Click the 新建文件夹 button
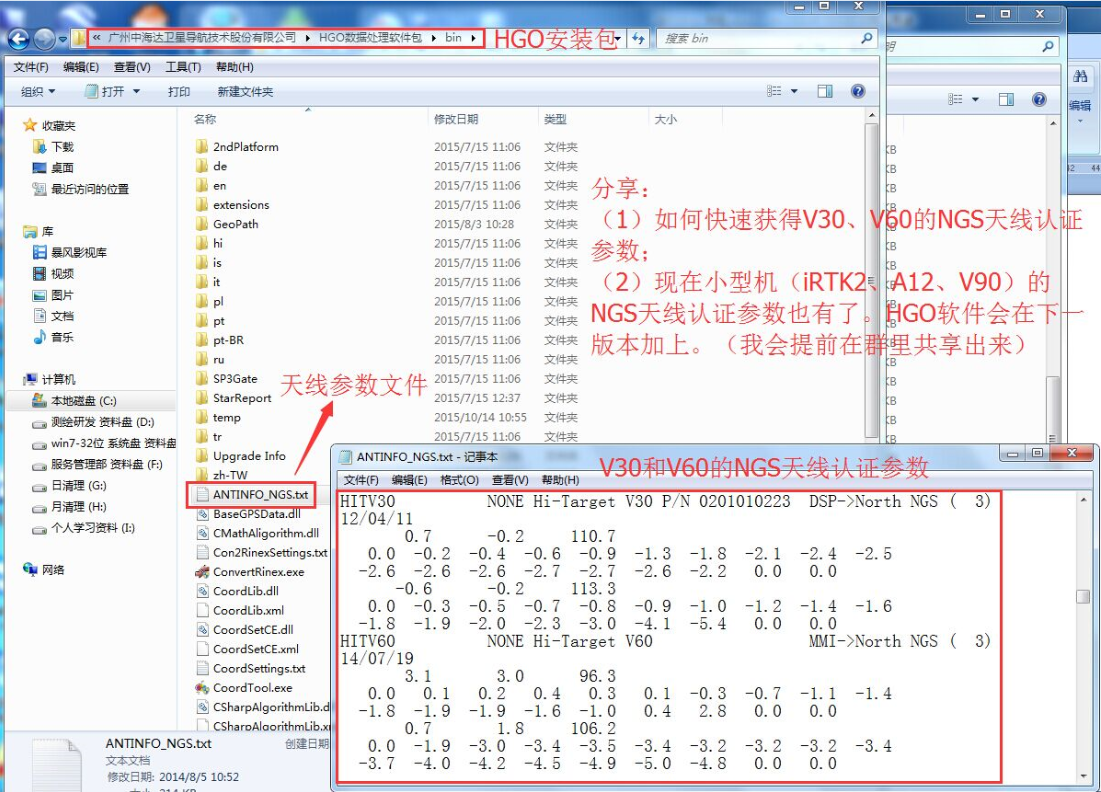The width and height of the screenshot is (1101, 792). [245, 91]
